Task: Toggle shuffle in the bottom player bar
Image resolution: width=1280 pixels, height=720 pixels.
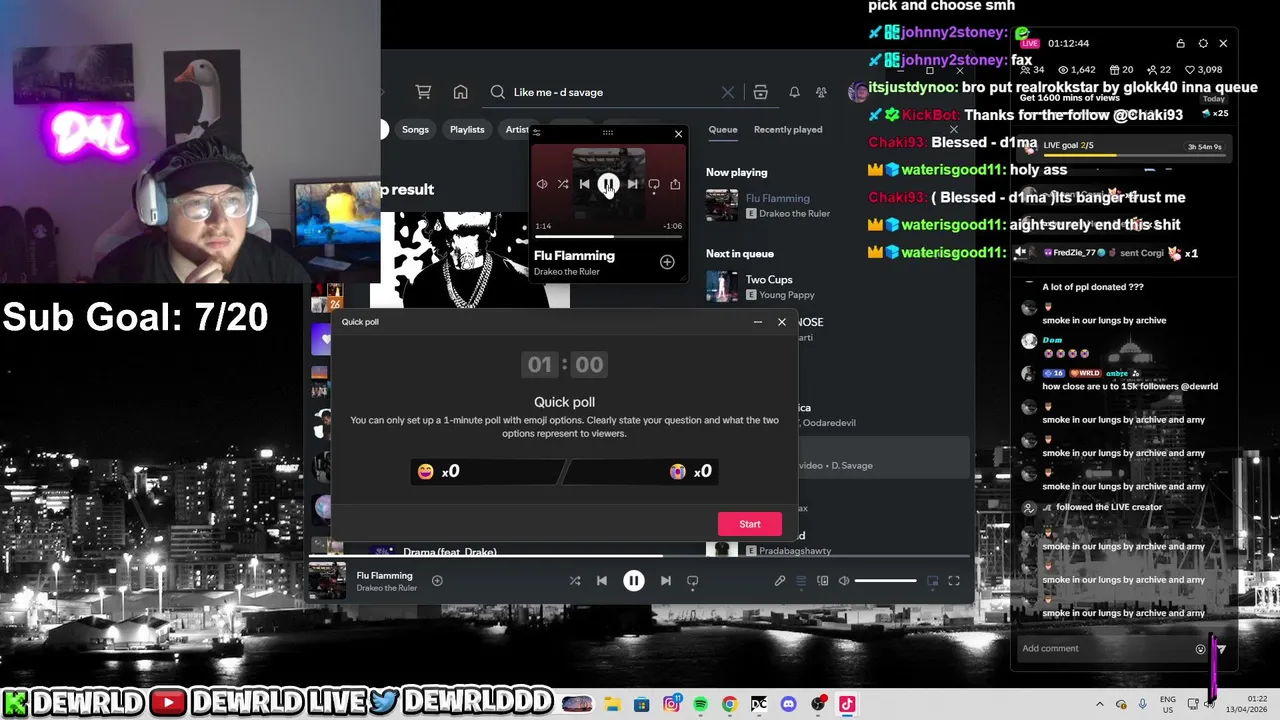Action: point(575,580)
